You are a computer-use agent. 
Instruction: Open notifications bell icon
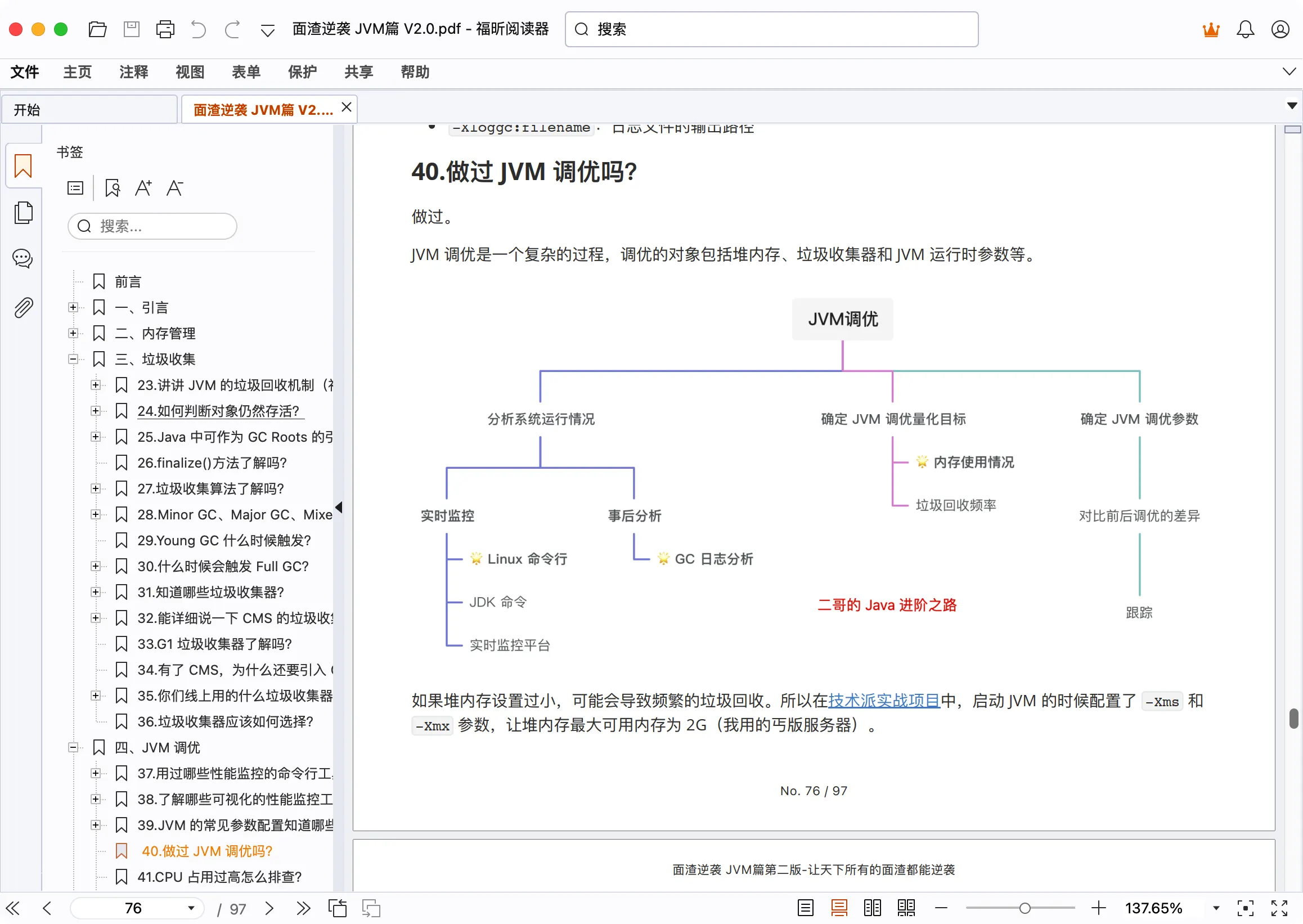(1245, 29)
